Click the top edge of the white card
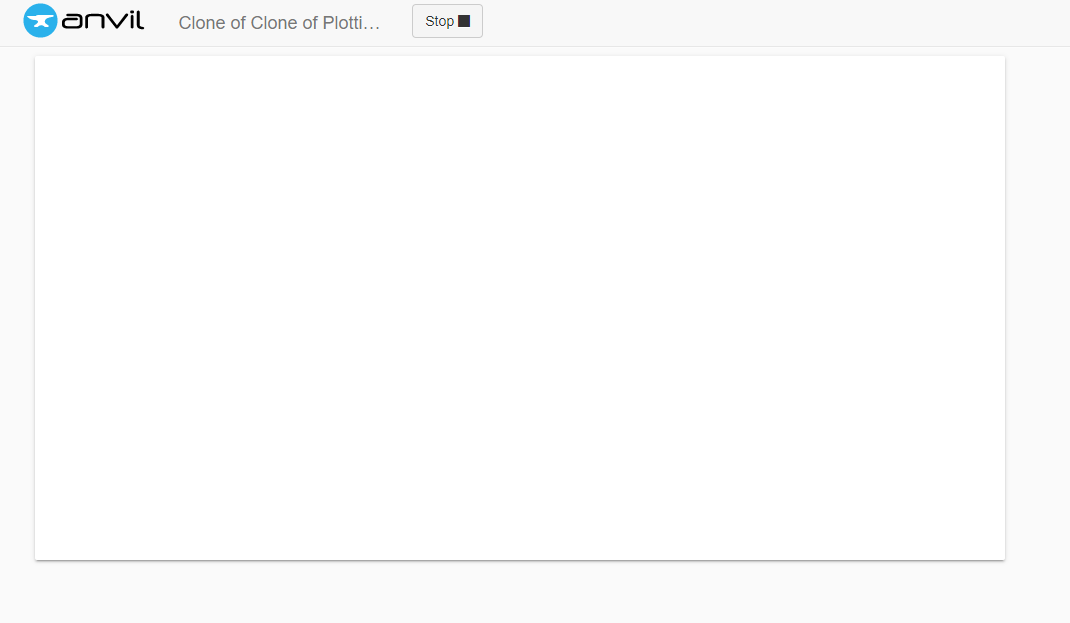1070x623 pixels. 520,57
